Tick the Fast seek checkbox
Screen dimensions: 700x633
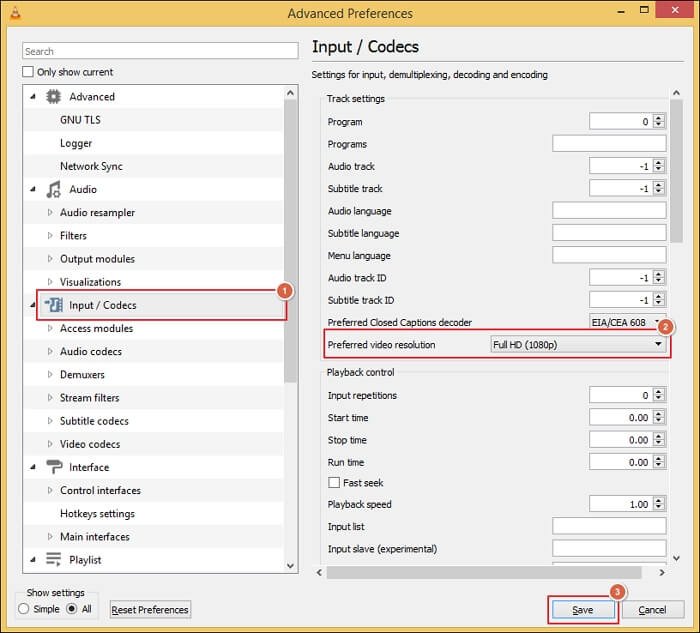click(334, 483)
